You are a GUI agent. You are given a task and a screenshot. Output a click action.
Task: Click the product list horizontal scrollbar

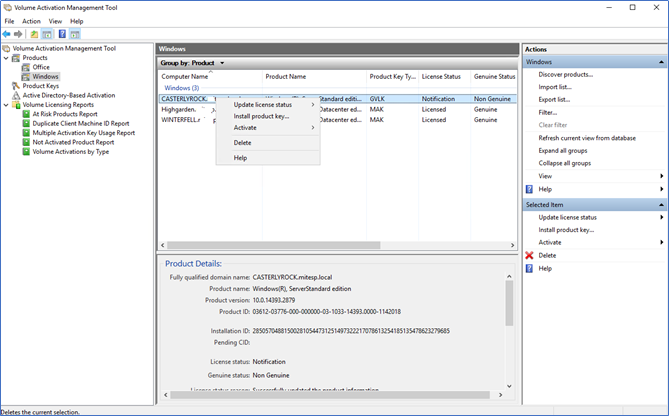tap(273, 245)
